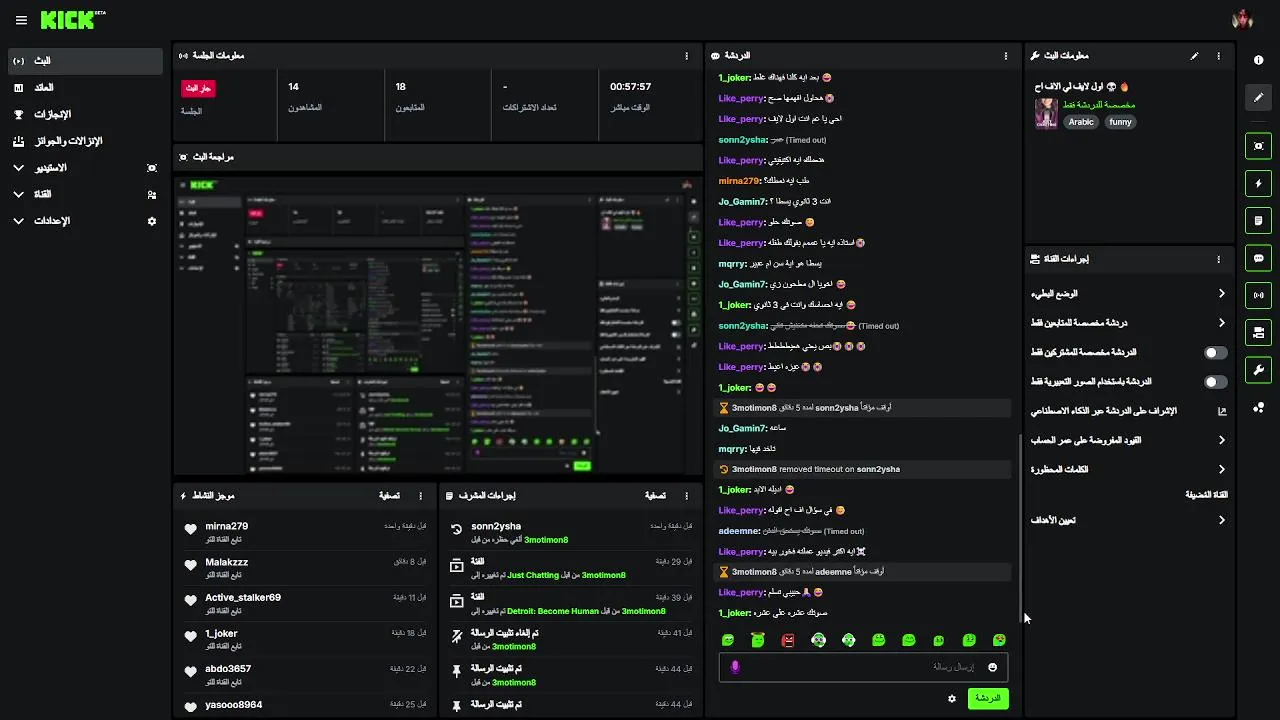The height and width of the screenshot is (720, 1280).
Task: Open moderator actions panel three-dot menu
Action: (686, 496)
